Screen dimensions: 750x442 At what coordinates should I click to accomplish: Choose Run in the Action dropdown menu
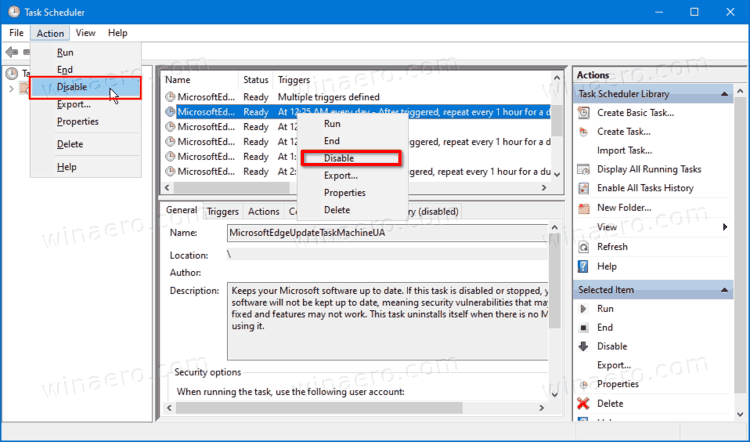click(x=86, y=53)
